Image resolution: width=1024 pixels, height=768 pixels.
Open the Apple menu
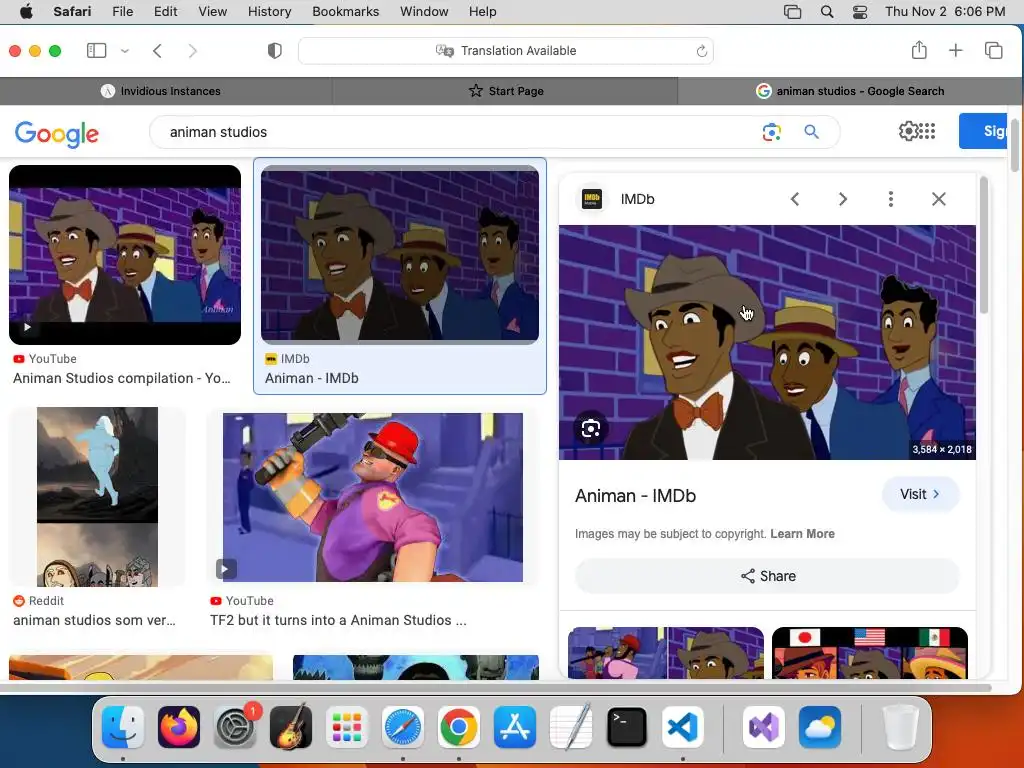pyautogui.click(x=26, y=12)
